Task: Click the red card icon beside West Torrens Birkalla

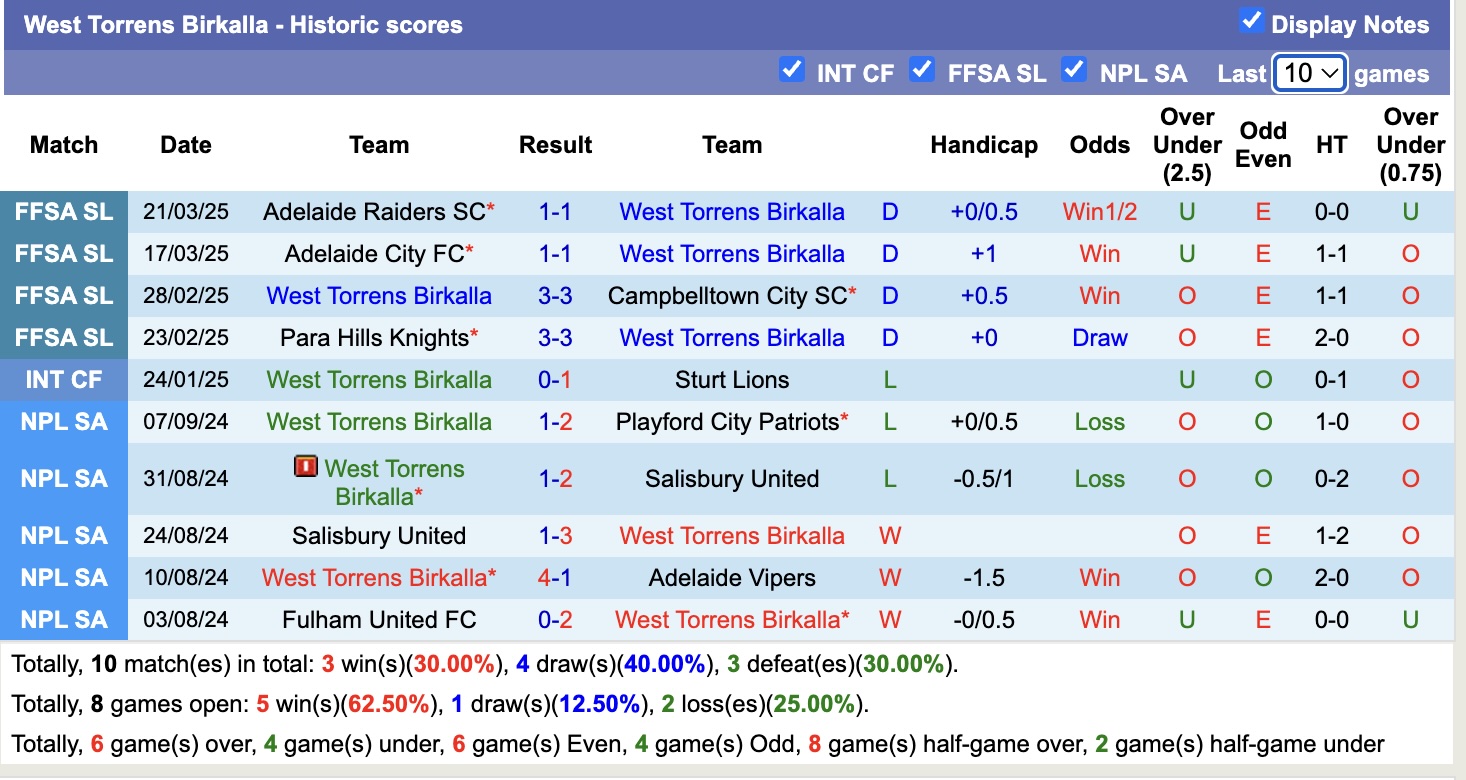Action: (x=306, y=467)
